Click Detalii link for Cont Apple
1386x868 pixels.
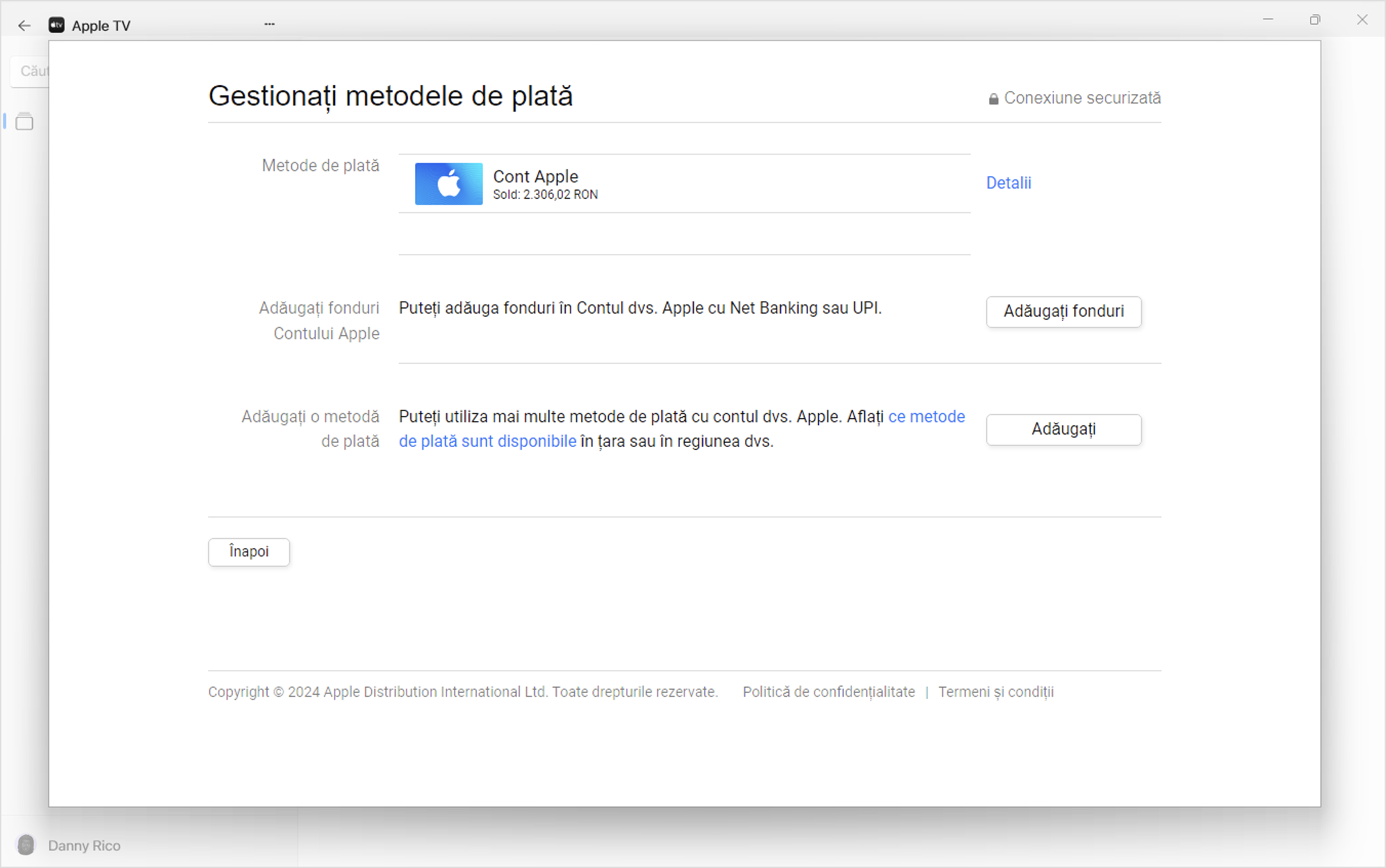coord(1008,182)
